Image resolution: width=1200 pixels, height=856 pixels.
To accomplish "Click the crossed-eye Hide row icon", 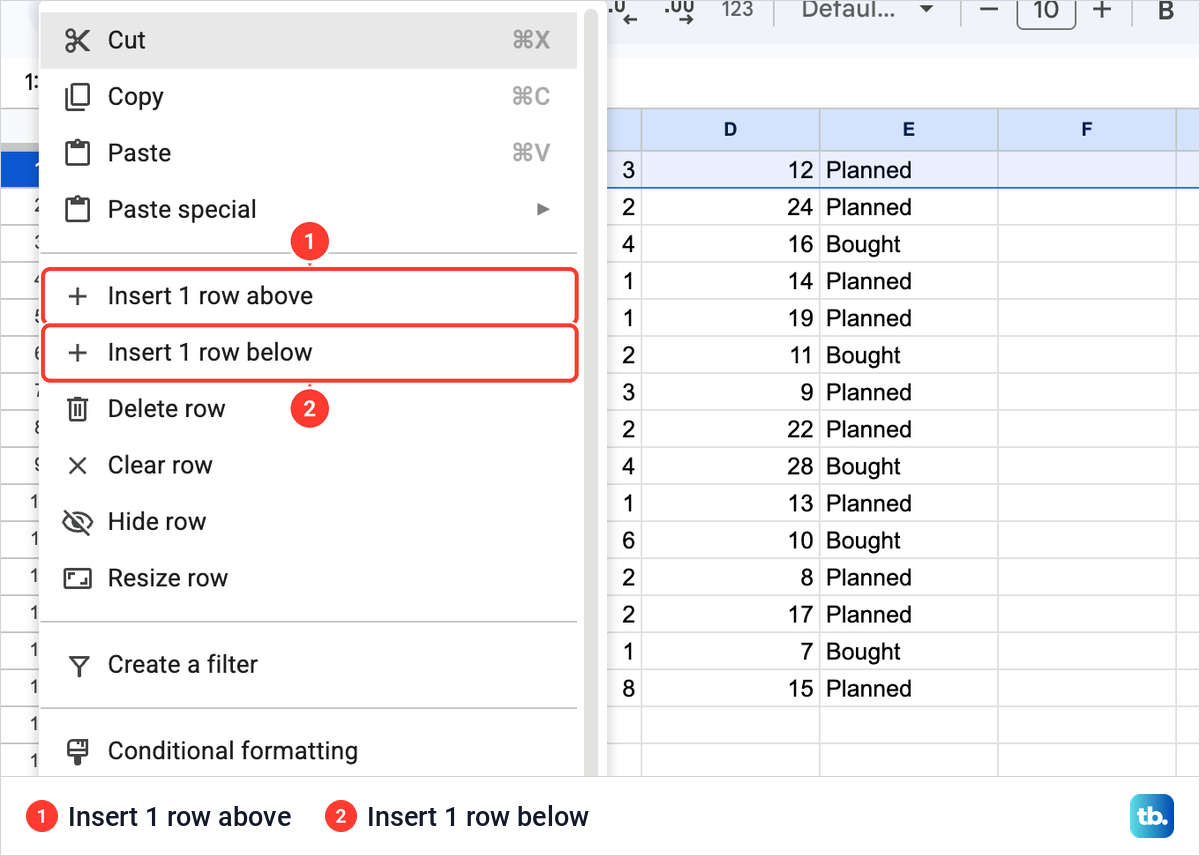I will [x=77, y=522].
